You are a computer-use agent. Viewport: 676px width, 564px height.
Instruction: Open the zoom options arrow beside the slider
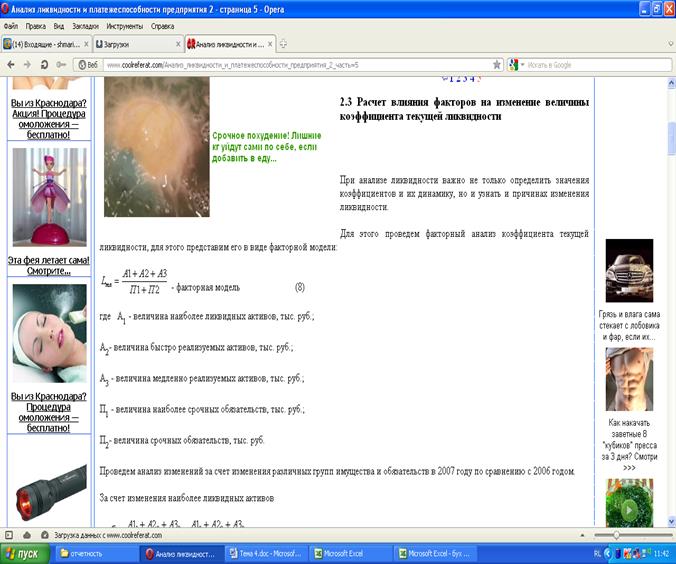pos(582,535)
